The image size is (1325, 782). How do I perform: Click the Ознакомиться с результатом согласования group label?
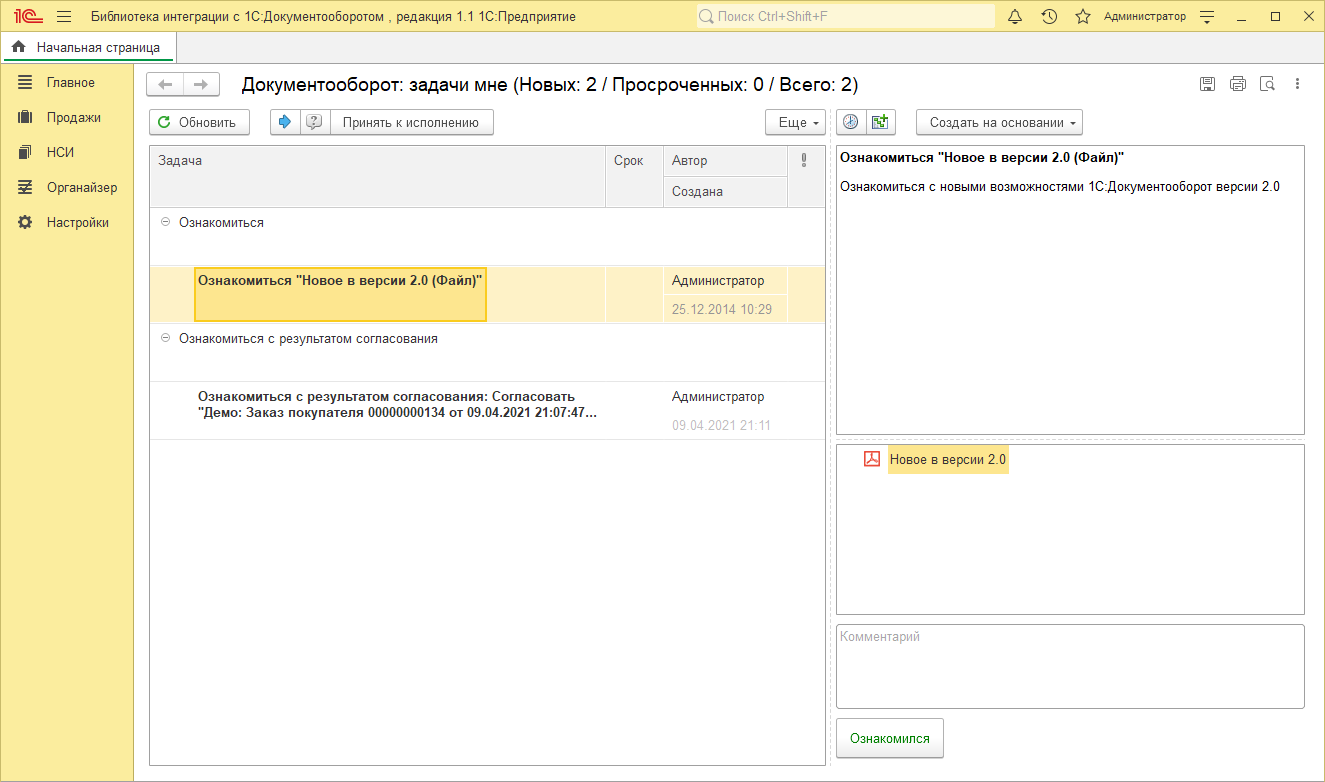point(308,339)
